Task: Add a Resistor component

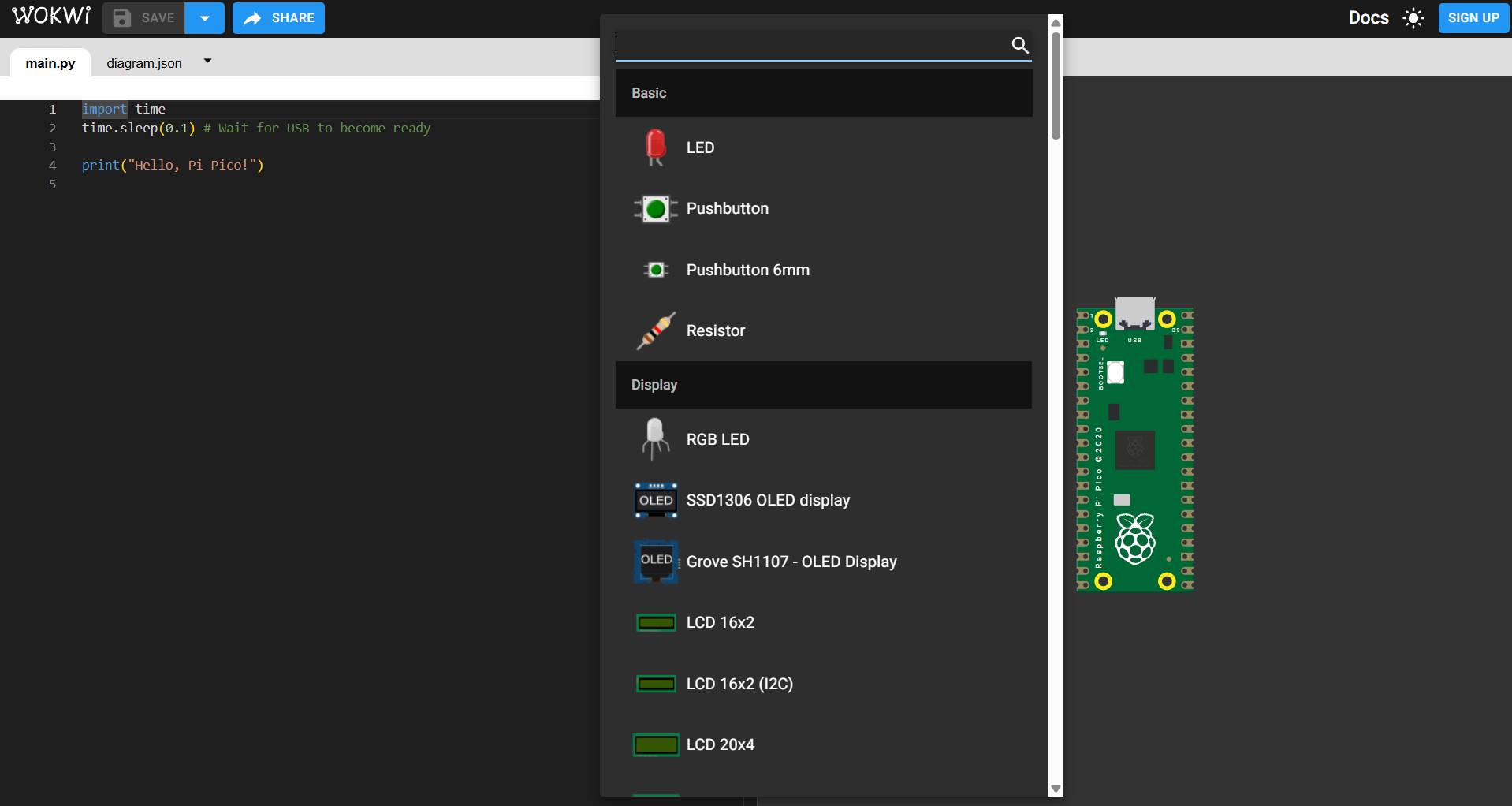Action: click(714, 330)
